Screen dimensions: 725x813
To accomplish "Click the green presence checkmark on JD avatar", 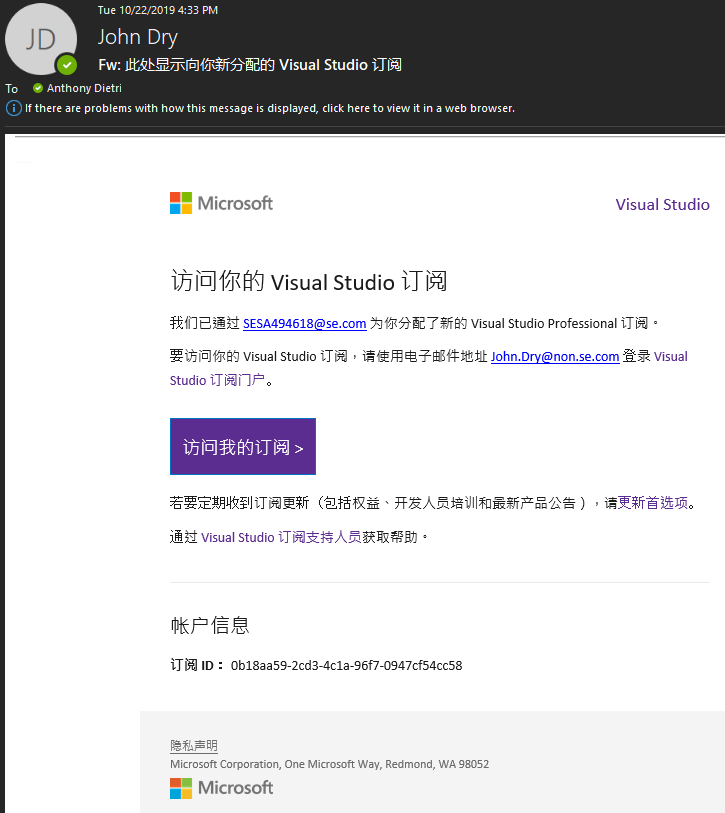I will pos(67,65).
